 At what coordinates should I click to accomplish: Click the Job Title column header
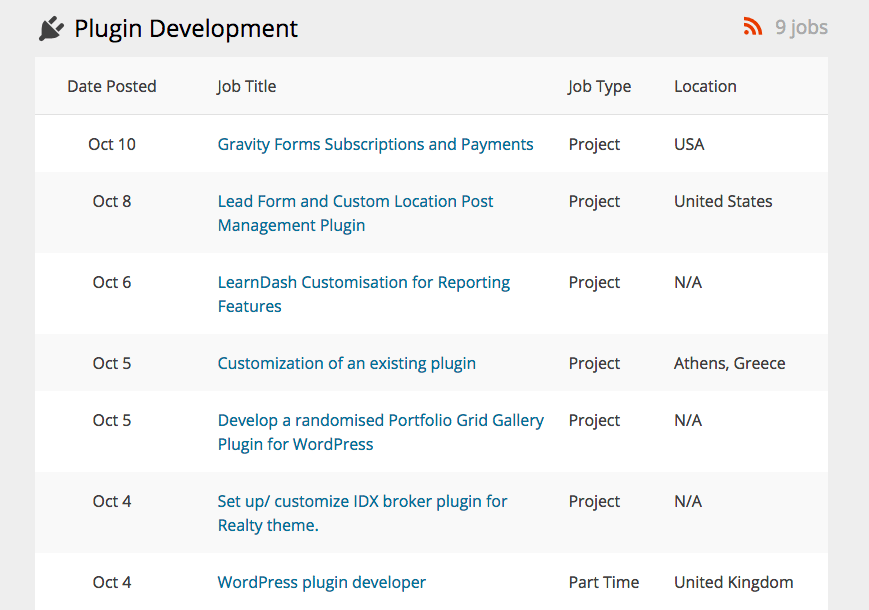click(x=246, y=86)
